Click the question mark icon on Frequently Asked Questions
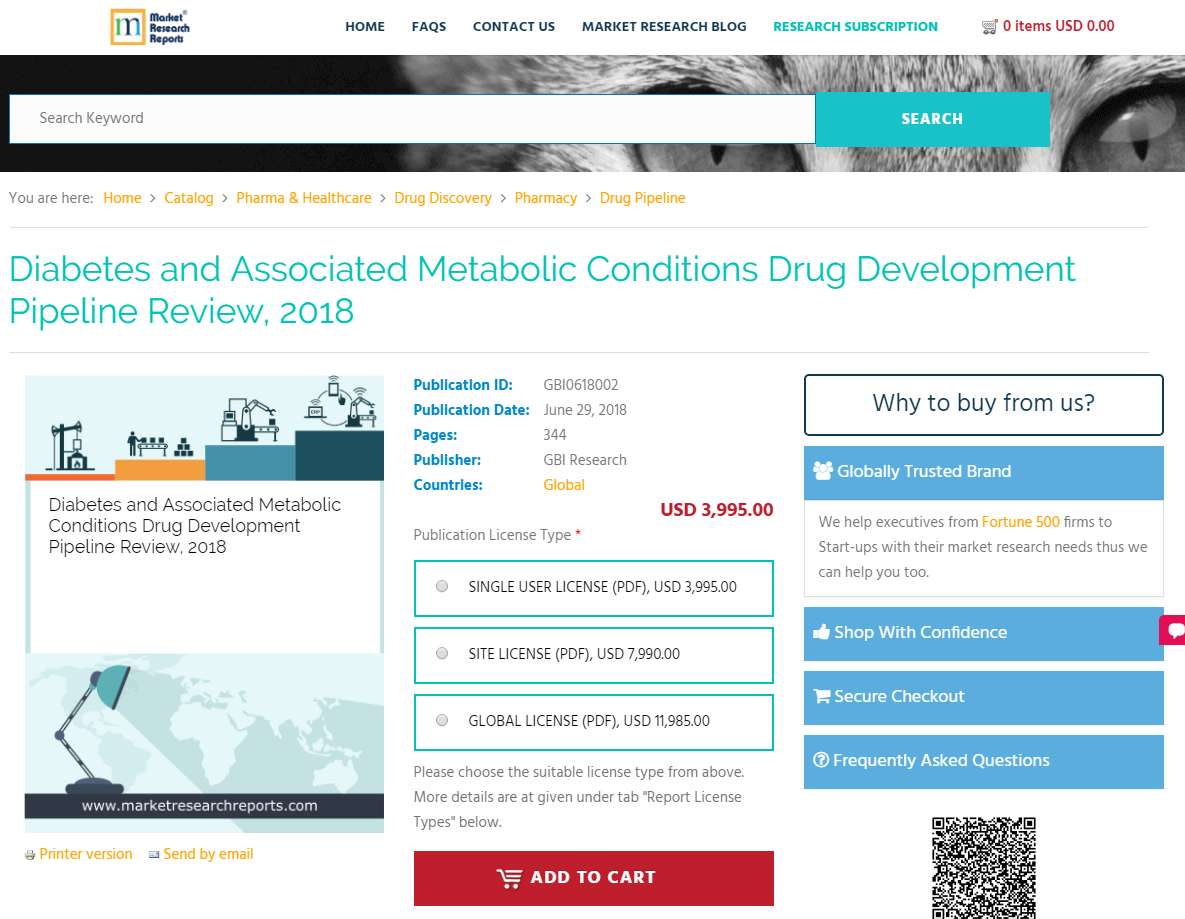 pos(821,761)
